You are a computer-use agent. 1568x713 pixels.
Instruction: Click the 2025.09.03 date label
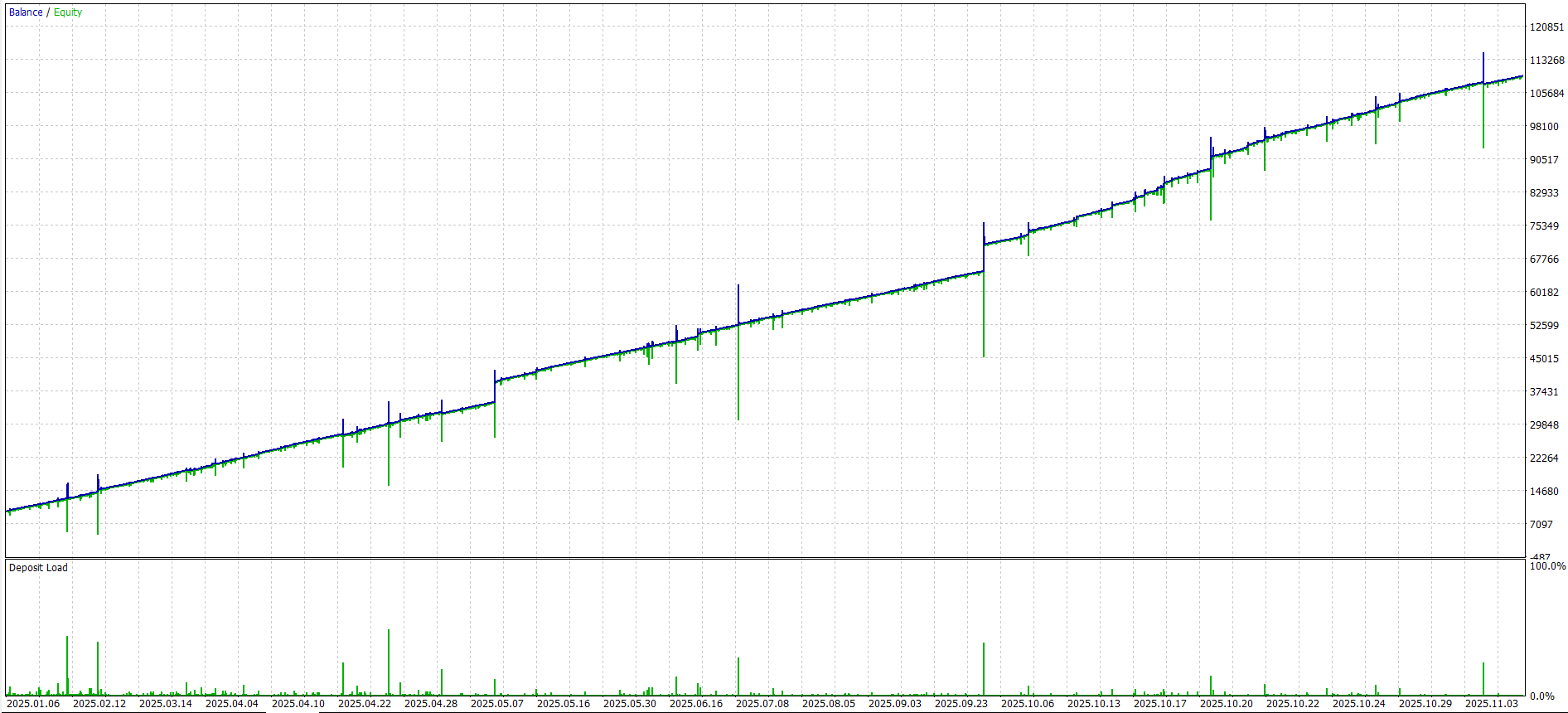pos(895,704)
